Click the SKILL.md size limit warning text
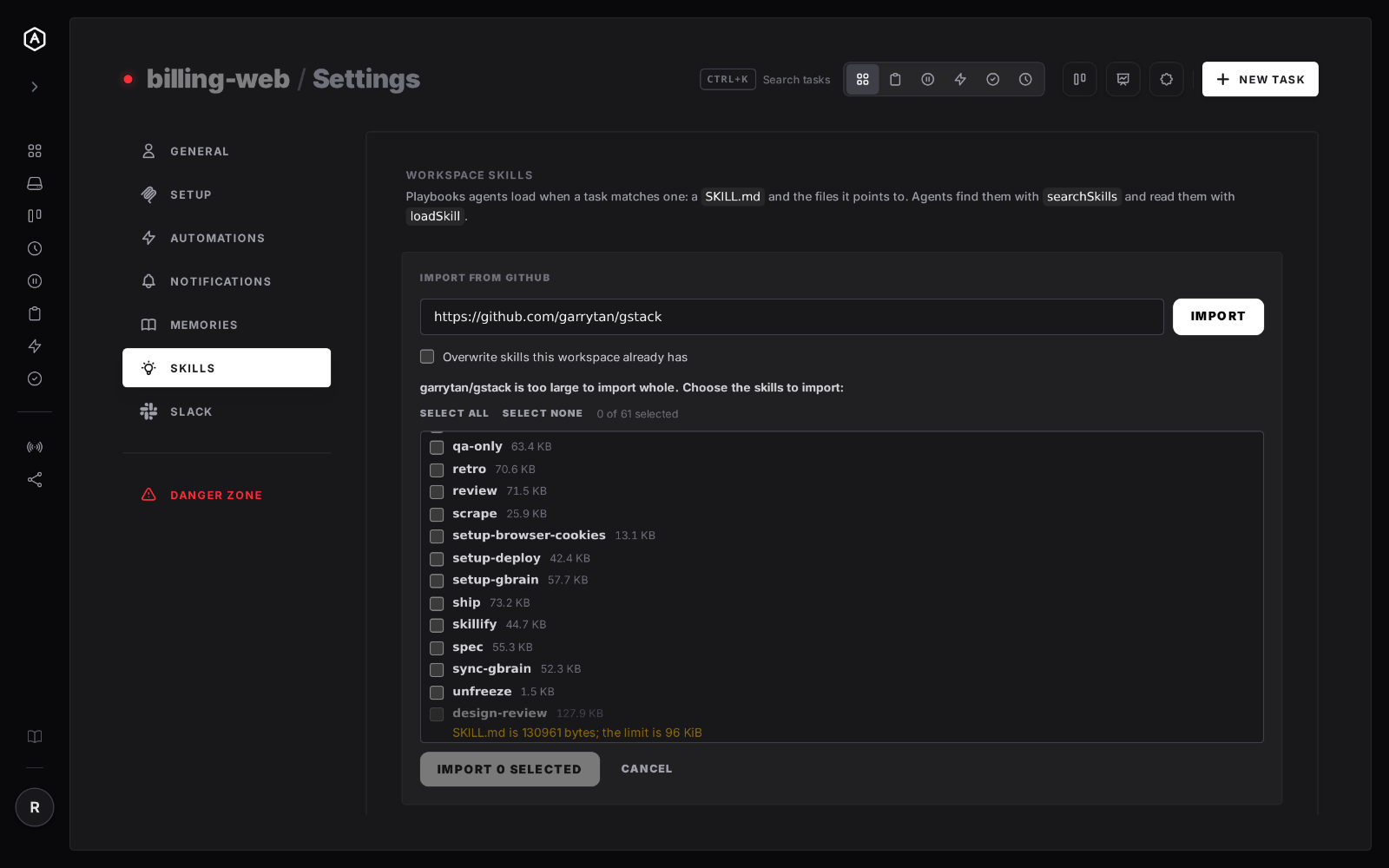The height and width of the screenshot is (868, 1389). (x=577, y=733)
